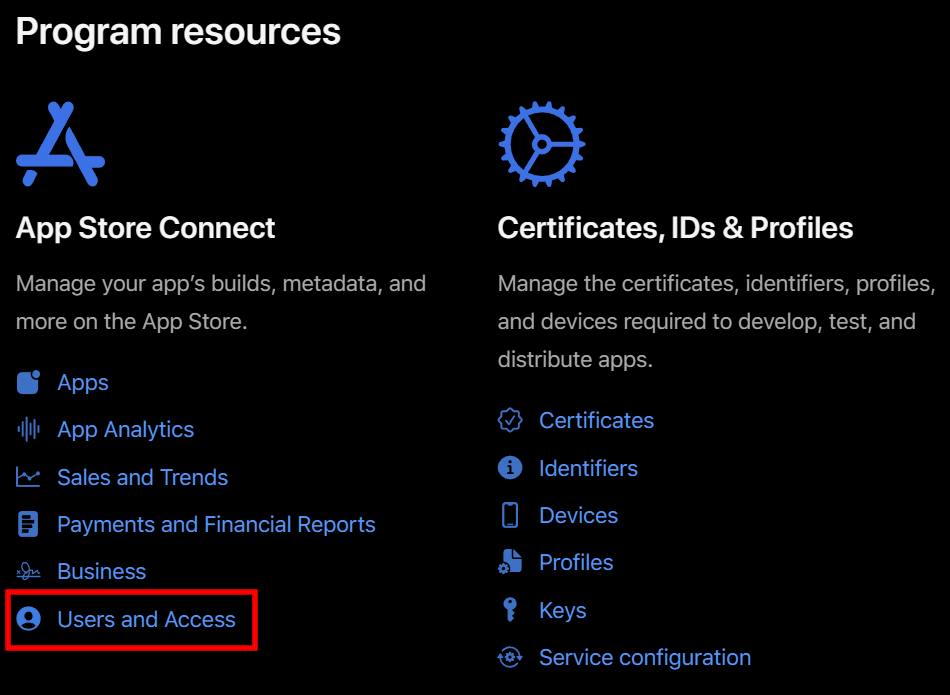
Task: Go to the Keys link
Action: click(563, 610)
